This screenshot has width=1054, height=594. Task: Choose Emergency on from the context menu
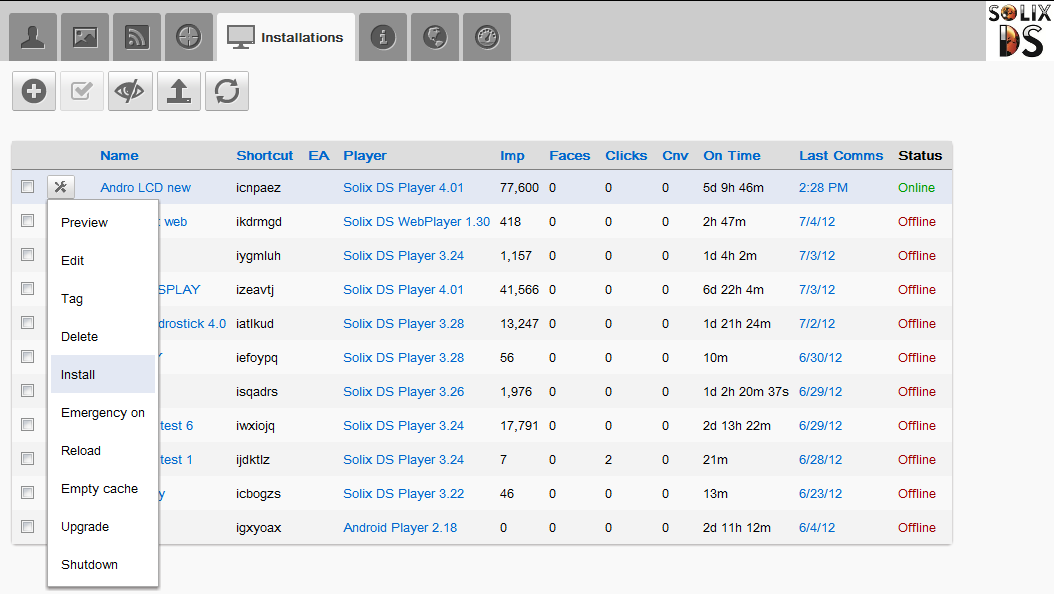(x=103, y=413)
